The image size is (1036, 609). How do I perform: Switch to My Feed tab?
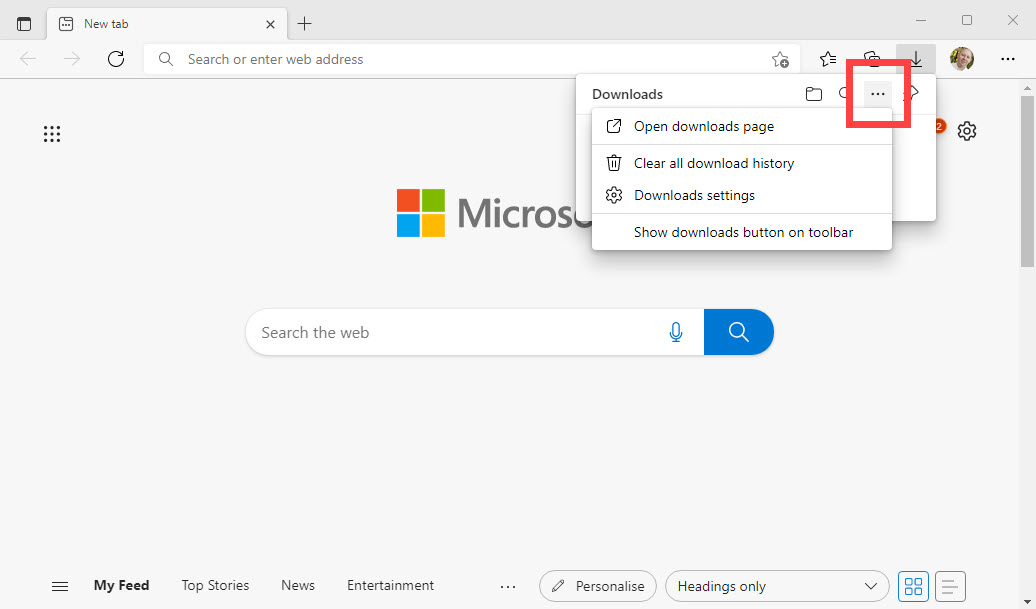coord(122,585)
